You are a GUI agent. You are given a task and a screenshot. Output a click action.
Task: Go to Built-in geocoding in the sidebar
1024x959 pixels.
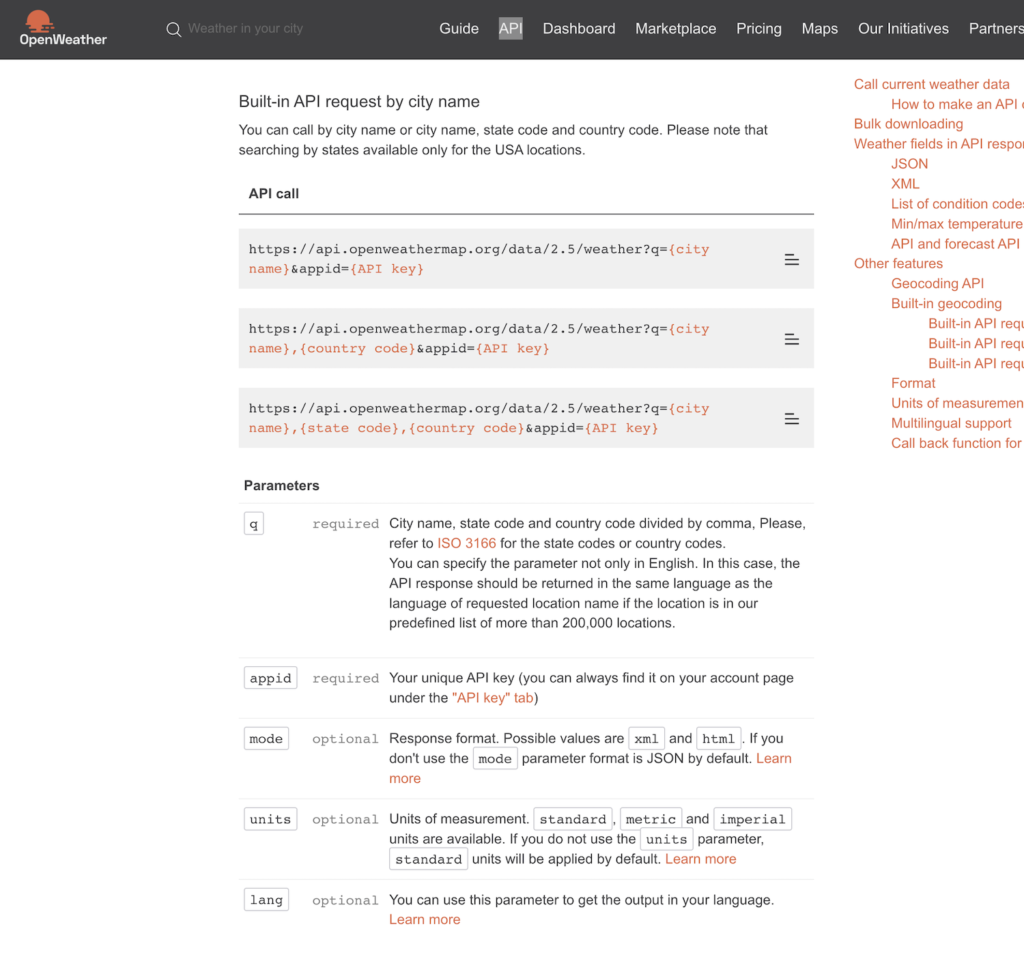(946, 304)
